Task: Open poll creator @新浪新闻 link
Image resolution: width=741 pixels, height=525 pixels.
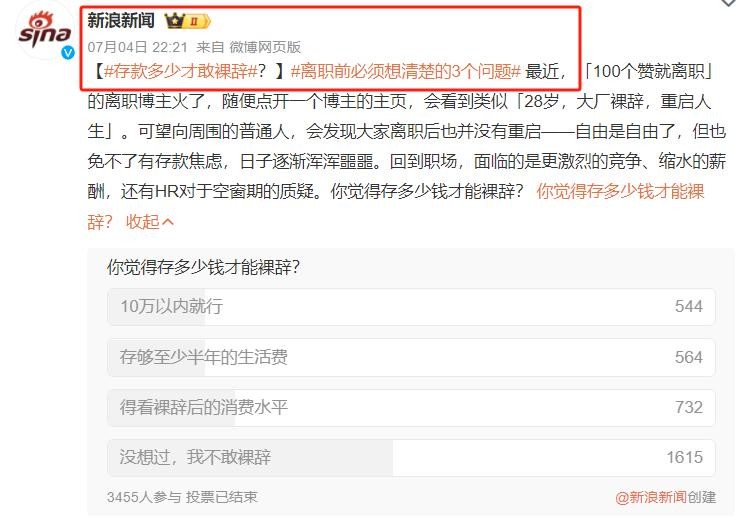Action: click(x=651, y=497)
